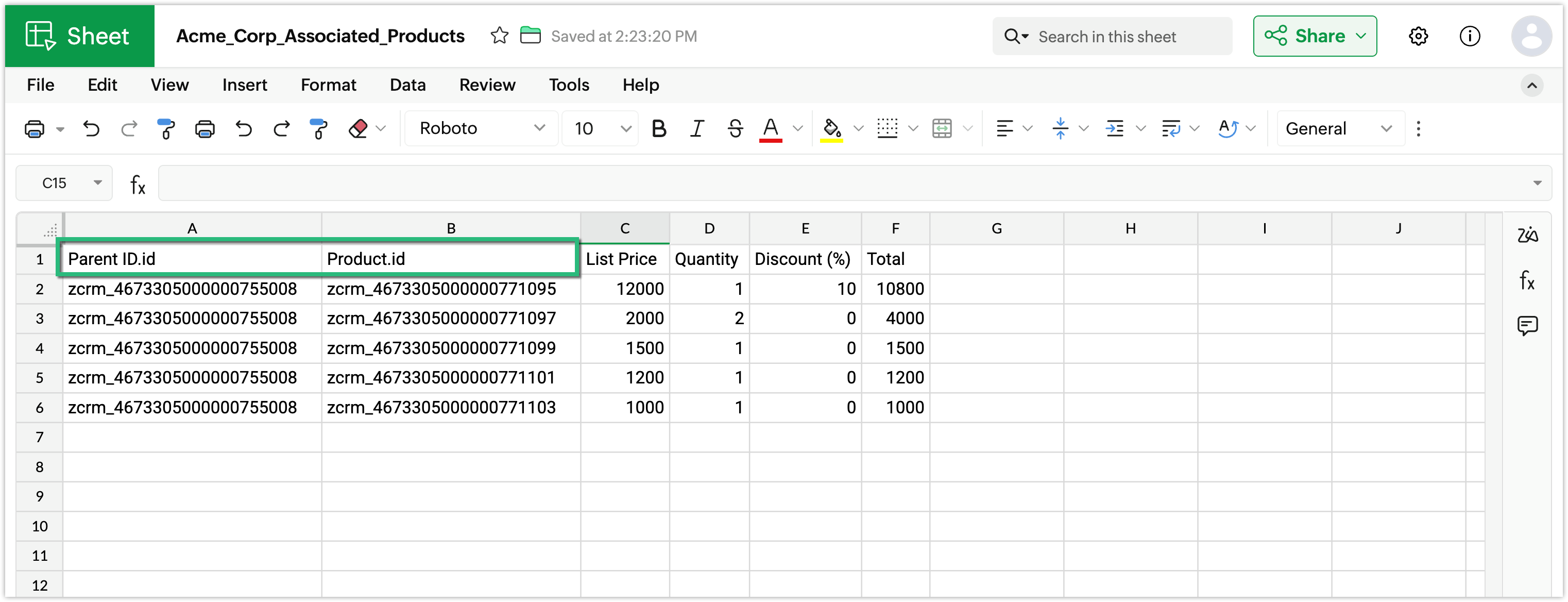The image size is (1568, 602).
Task: Select column G header
Action: pos(996,228)
